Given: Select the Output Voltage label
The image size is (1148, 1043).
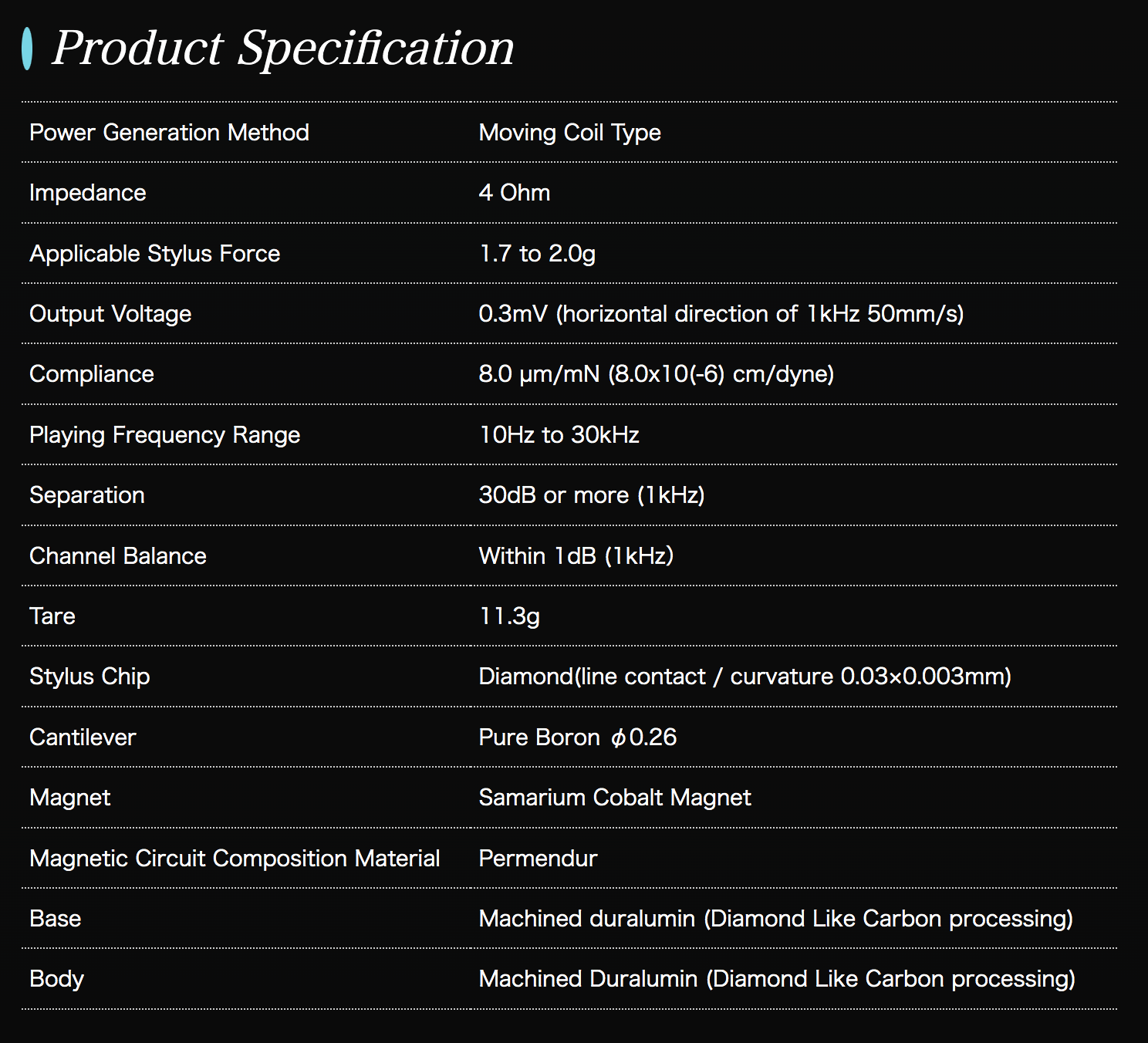Looking at the screenshot, I should coord(110,314).
